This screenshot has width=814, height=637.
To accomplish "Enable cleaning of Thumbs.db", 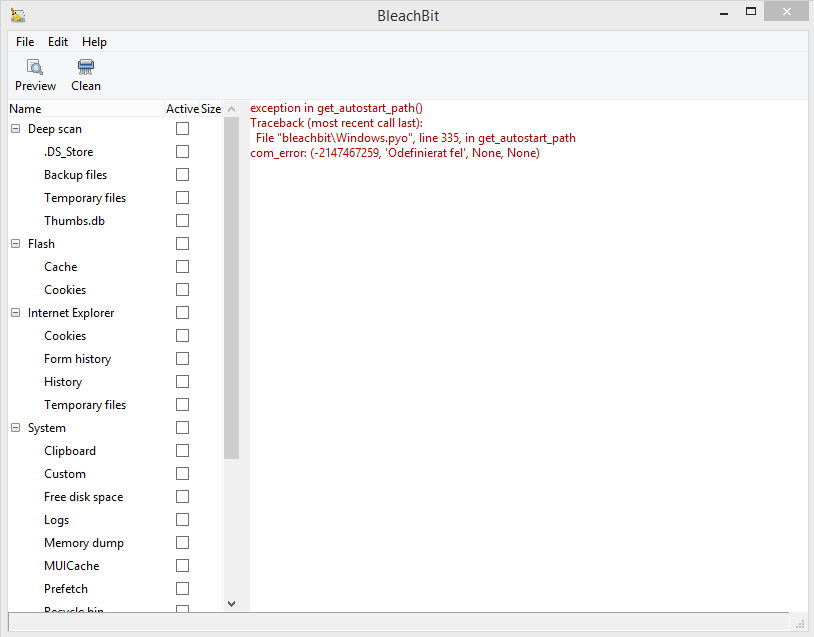I will (182, 220).
